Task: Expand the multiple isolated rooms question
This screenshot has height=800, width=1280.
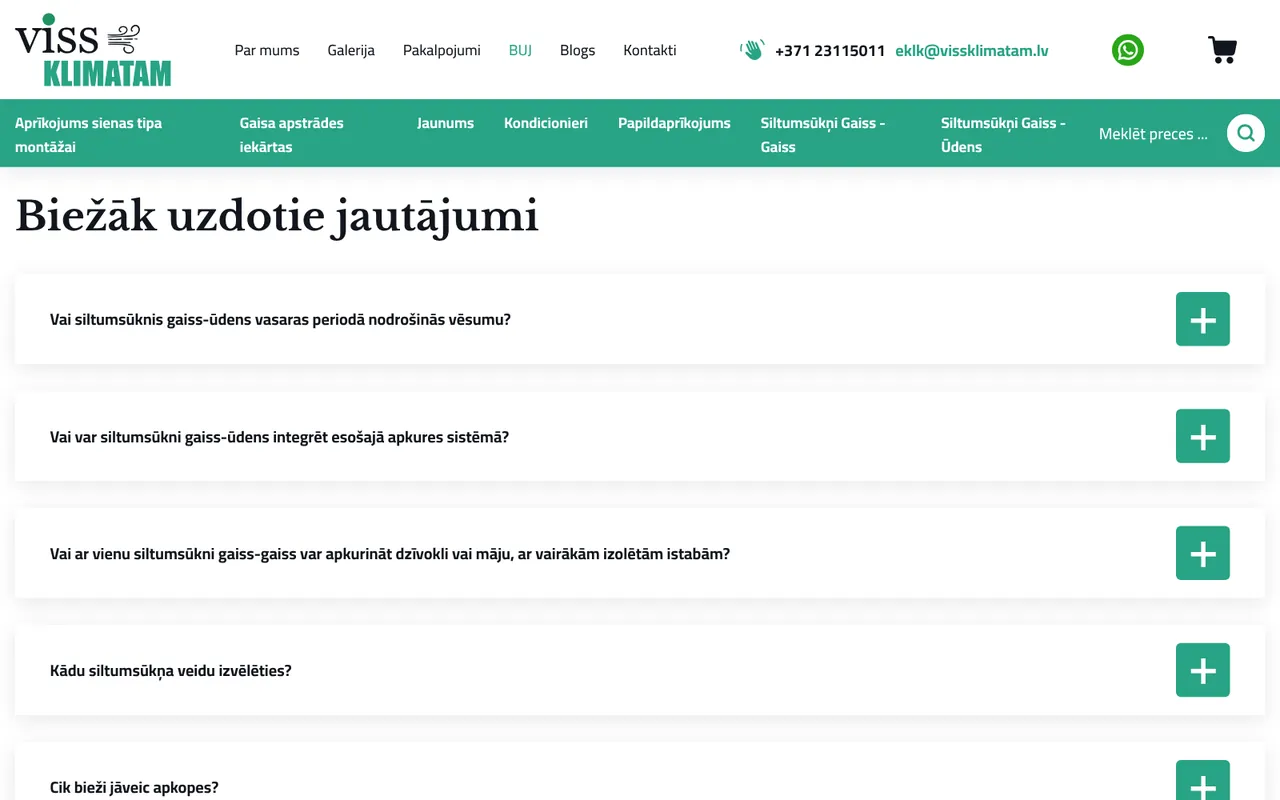Action: (1203, 553)
